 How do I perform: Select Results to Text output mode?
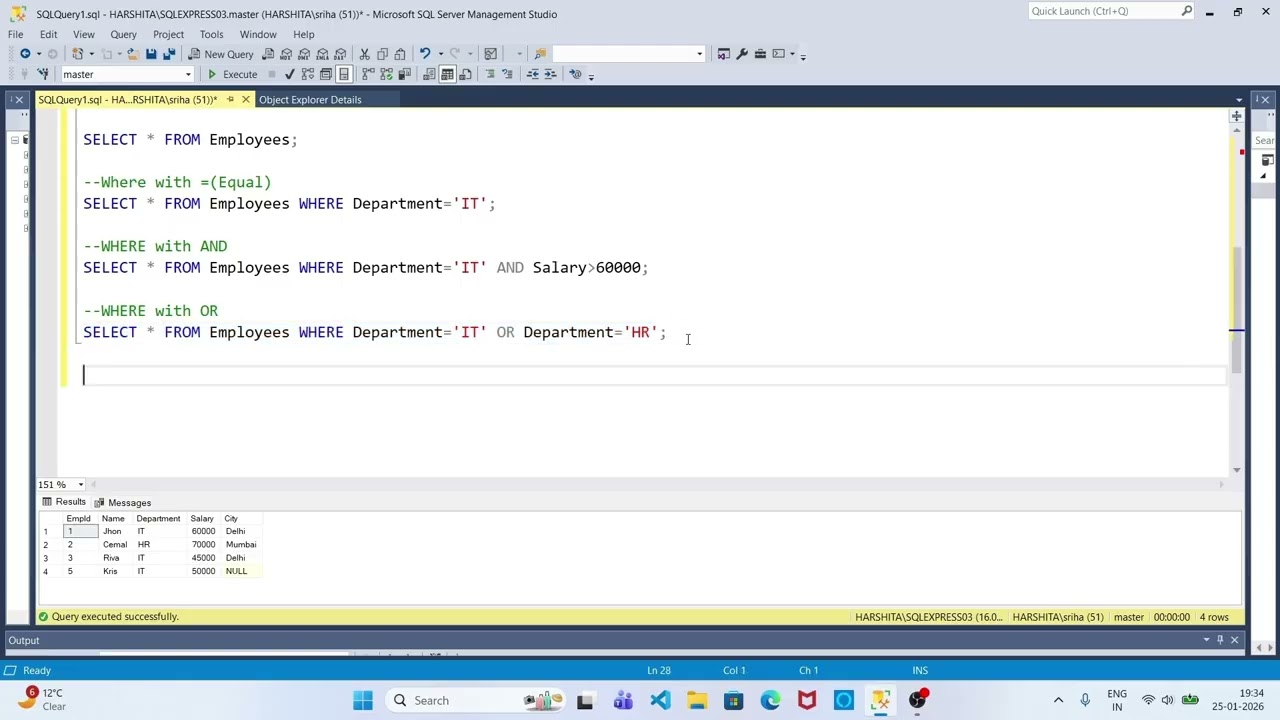coord(429,74)
